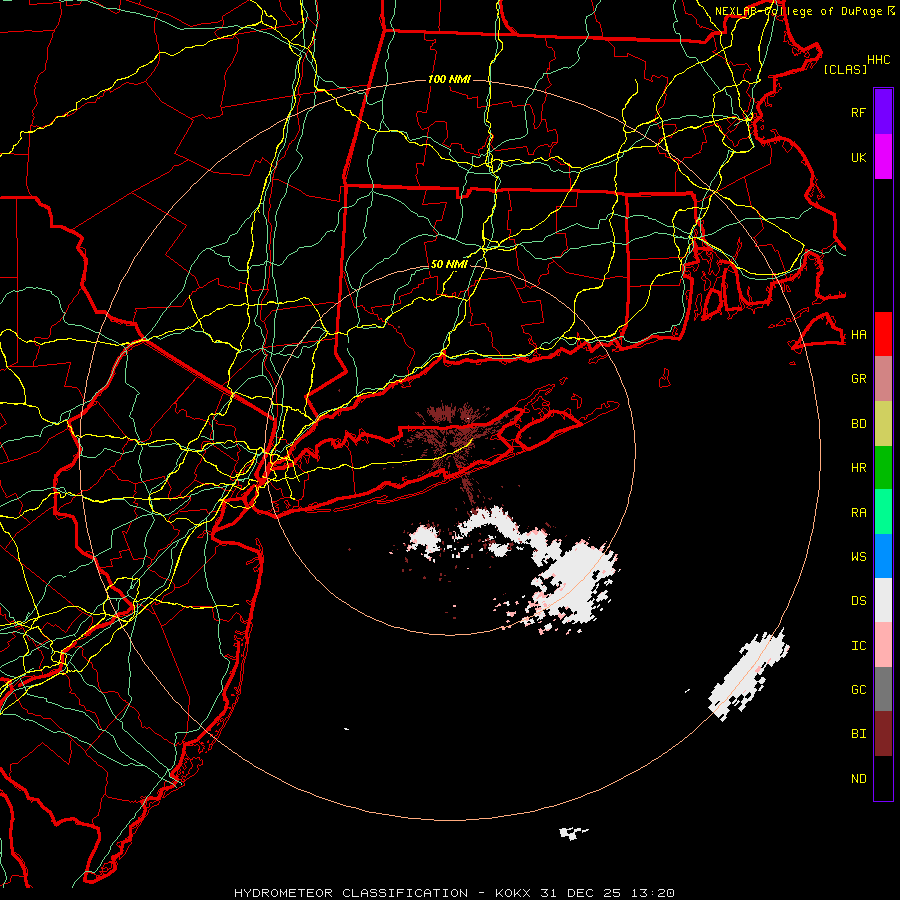
Task: Click the HA red legend swatch
Action: [x=883, y=334]
